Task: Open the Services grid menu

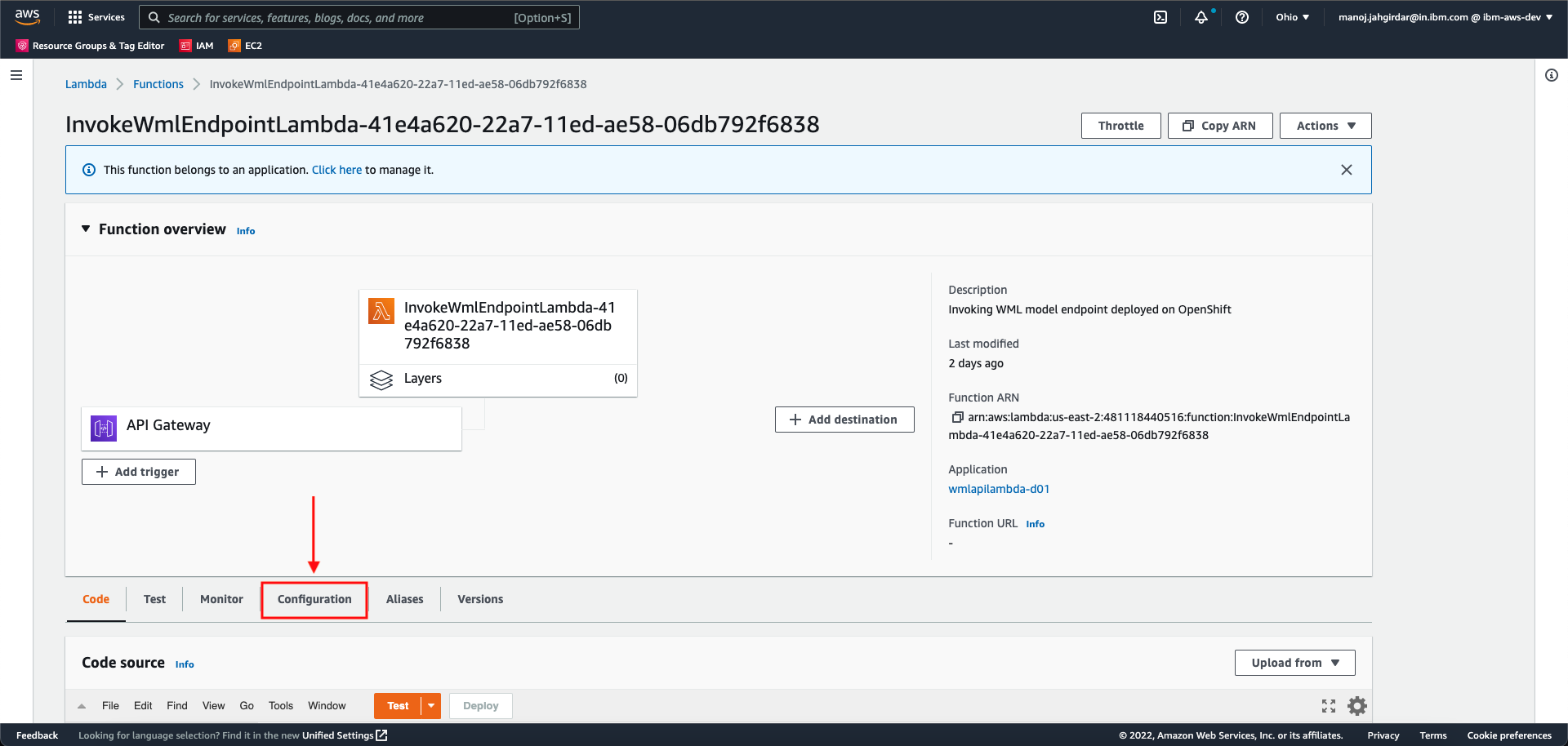Action: [96, 17]
